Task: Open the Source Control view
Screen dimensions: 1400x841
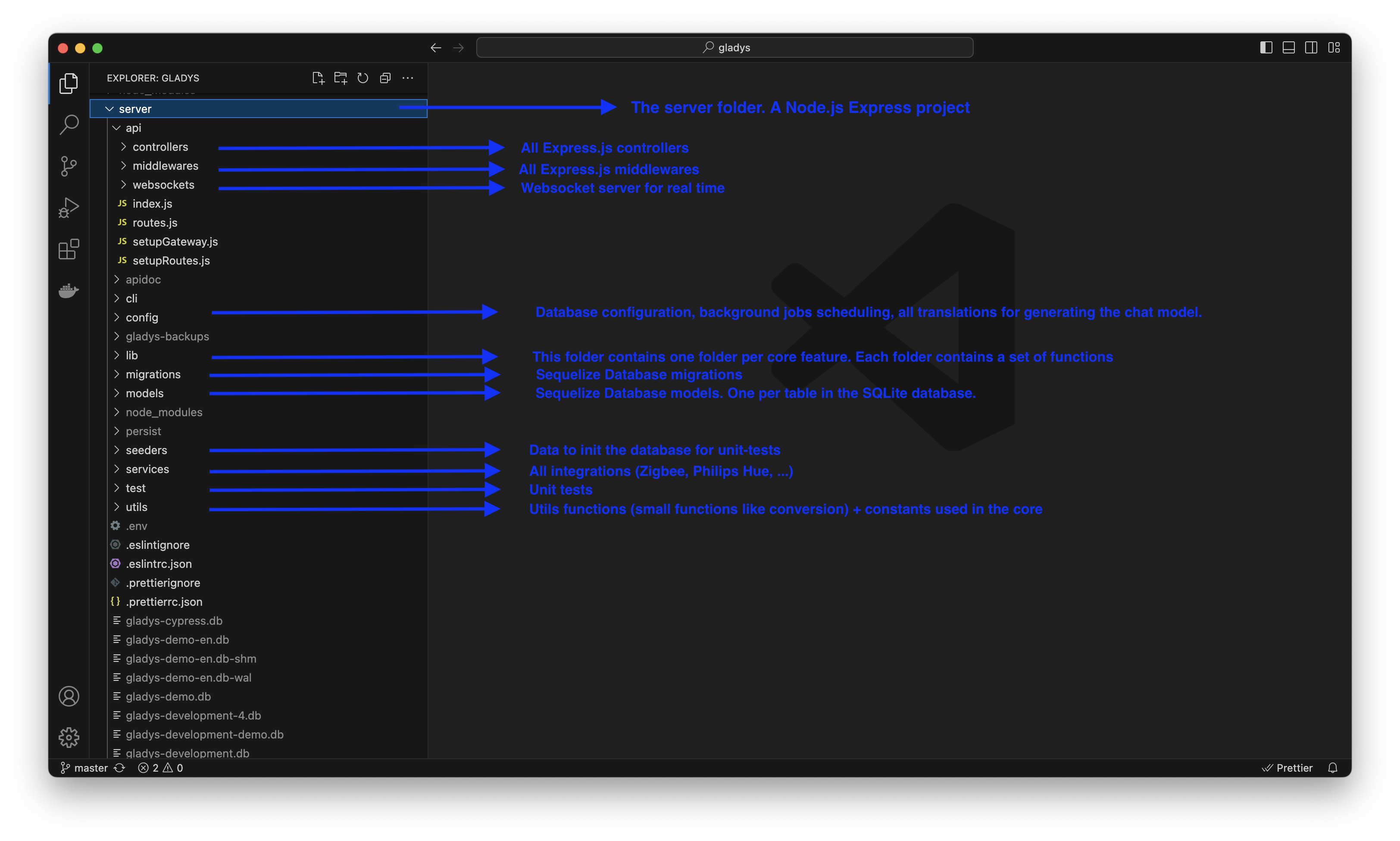Action: 69,166
